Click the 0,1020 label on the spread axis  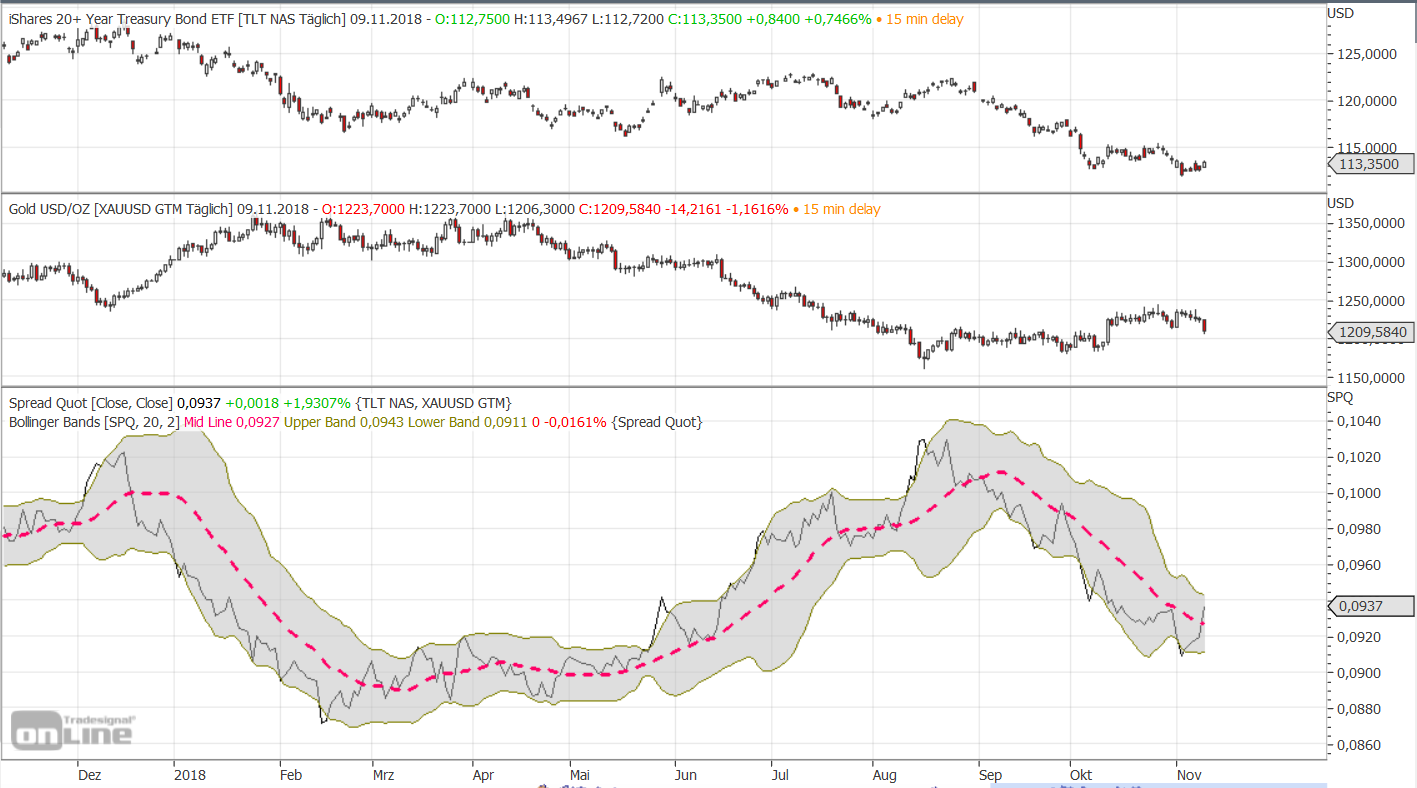[1361, 457]
